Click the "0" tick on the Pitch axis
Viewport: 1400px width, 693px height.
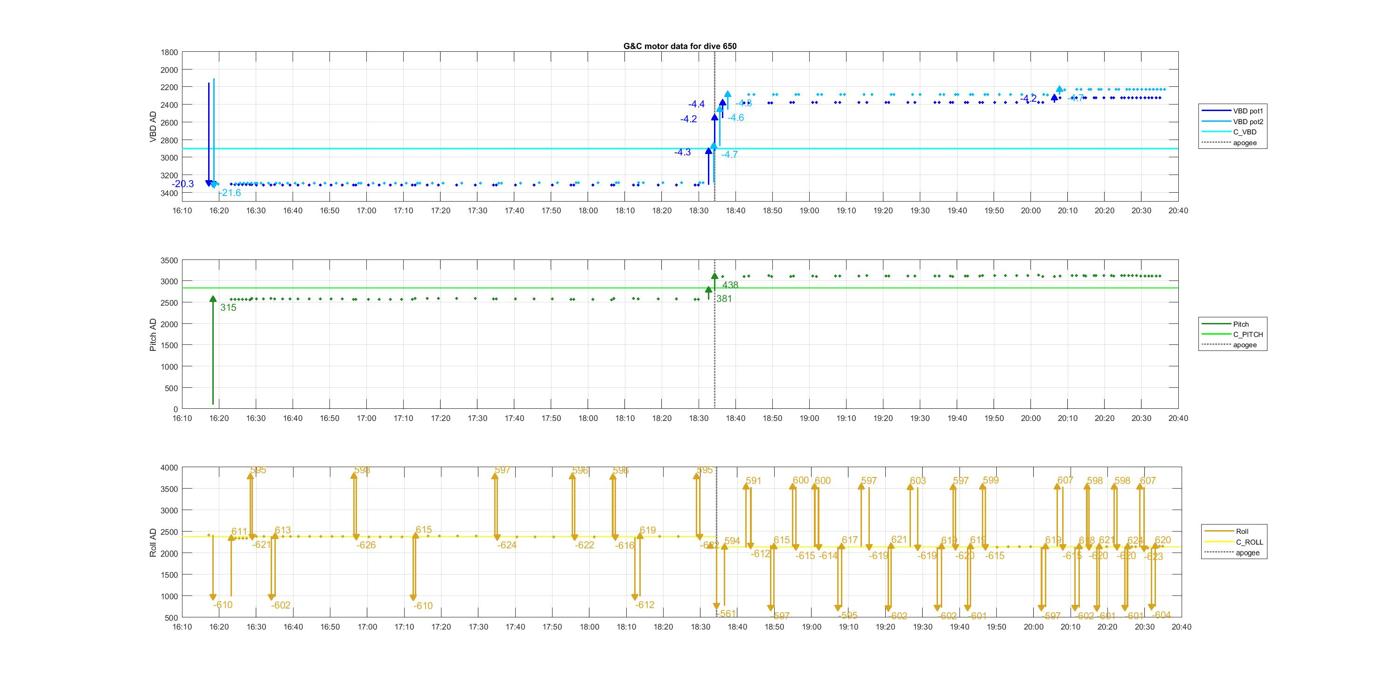point(177,410)
